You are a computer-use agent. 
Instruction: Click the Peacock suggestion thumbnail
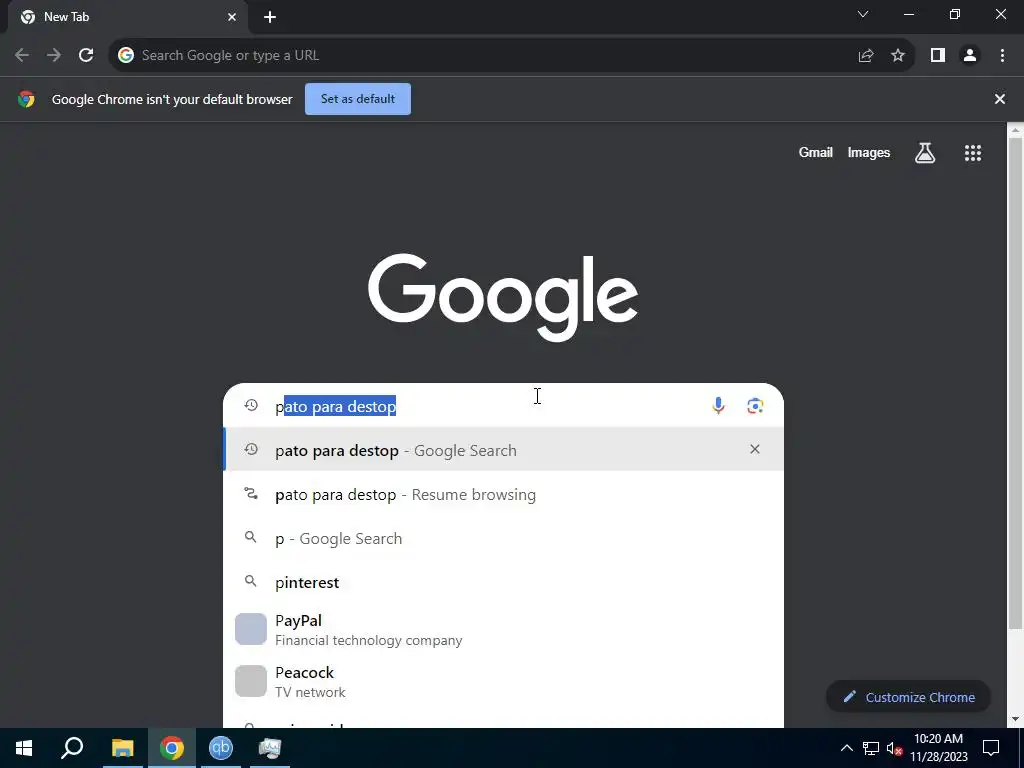point(251,681)
